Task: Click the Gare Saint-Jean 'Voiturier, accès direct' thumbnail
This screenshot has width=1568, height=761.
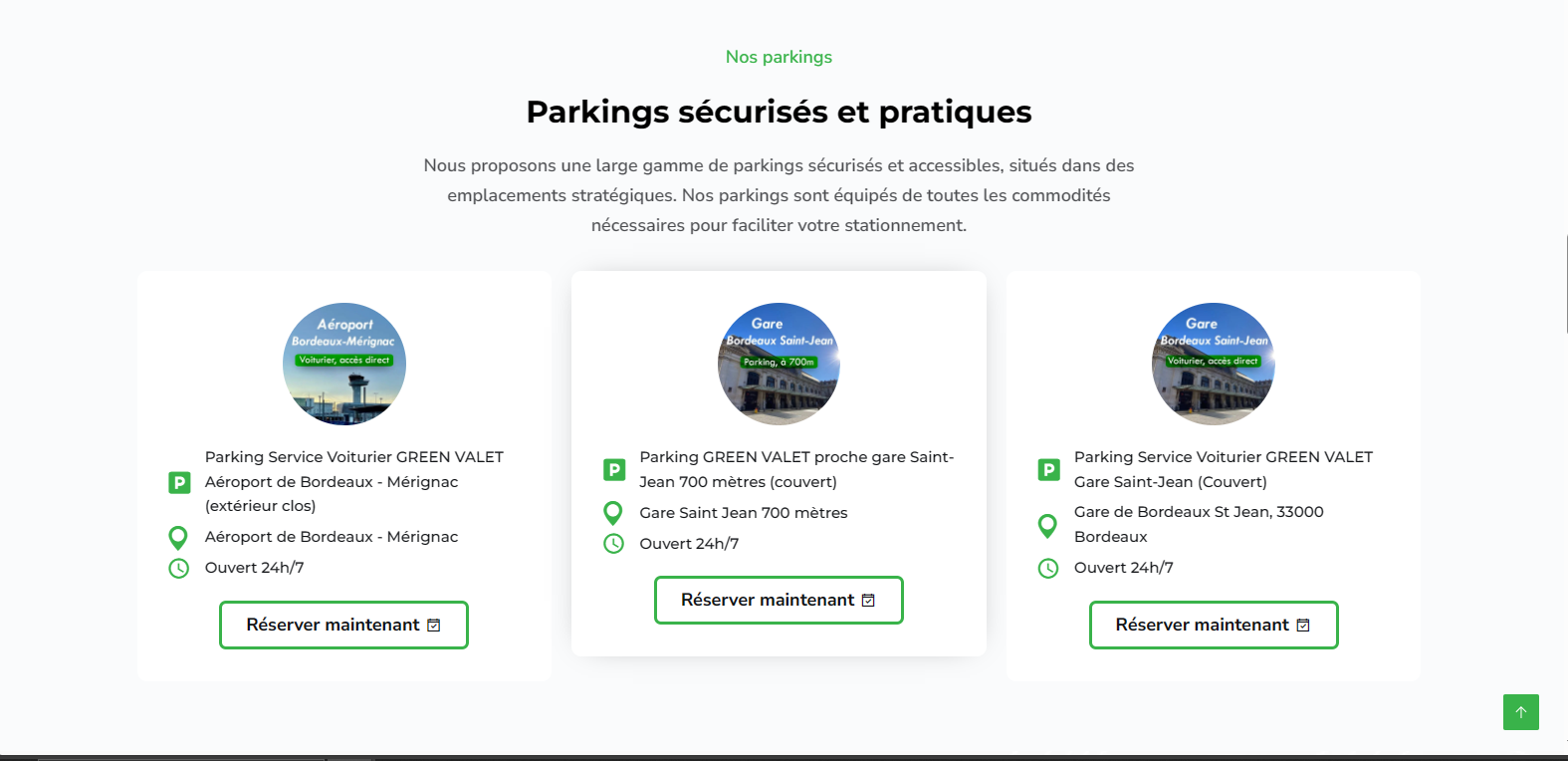Action: [1214, 365]
